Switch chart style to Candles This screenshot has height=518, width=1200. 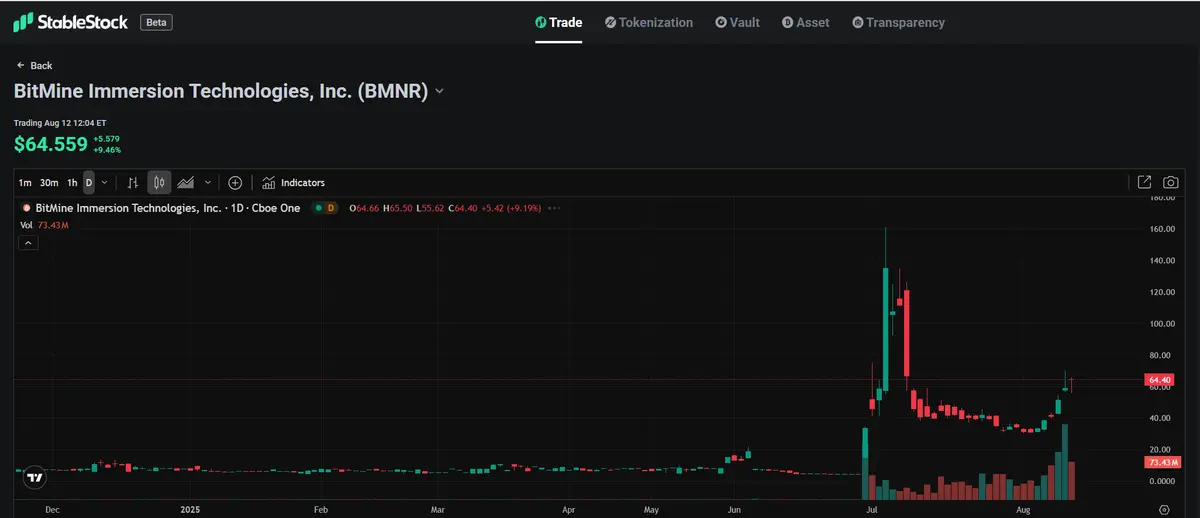coord(159,183)
